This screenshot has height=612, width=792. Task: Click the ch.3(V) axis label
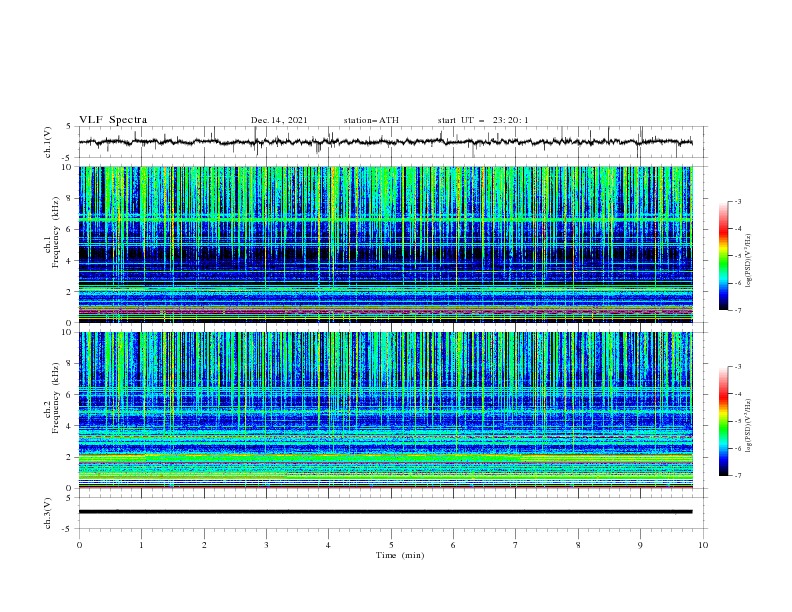(x=48, y=513)
